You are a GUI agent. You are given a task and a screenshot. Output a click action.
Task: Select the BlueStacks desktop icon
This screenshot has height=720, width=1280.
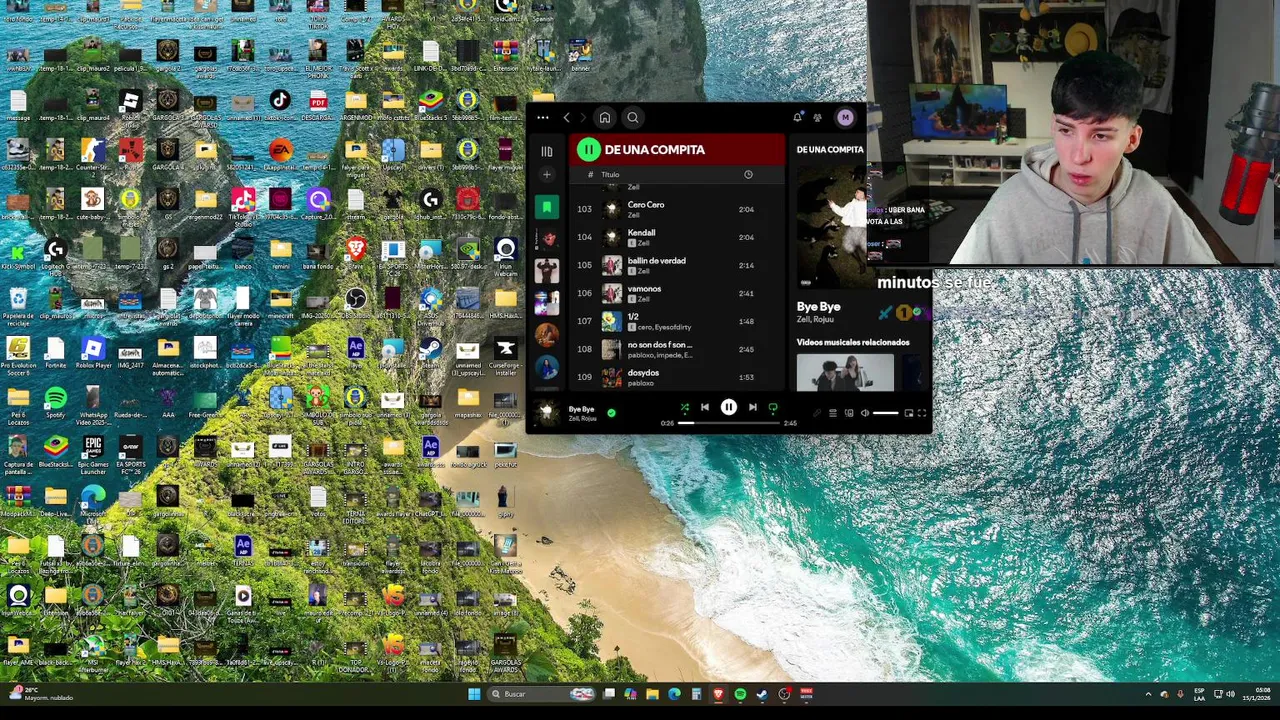click(x=55, y=453)
